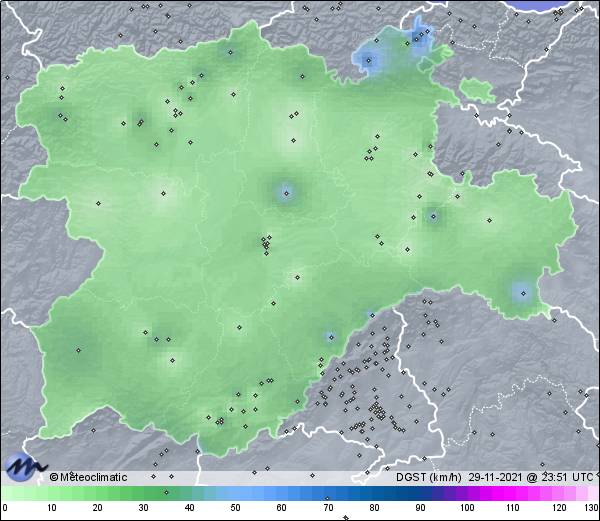Select the station marker in the central blue gust hotspot
This screenshot has width=600, height=521.
(286, 193)
